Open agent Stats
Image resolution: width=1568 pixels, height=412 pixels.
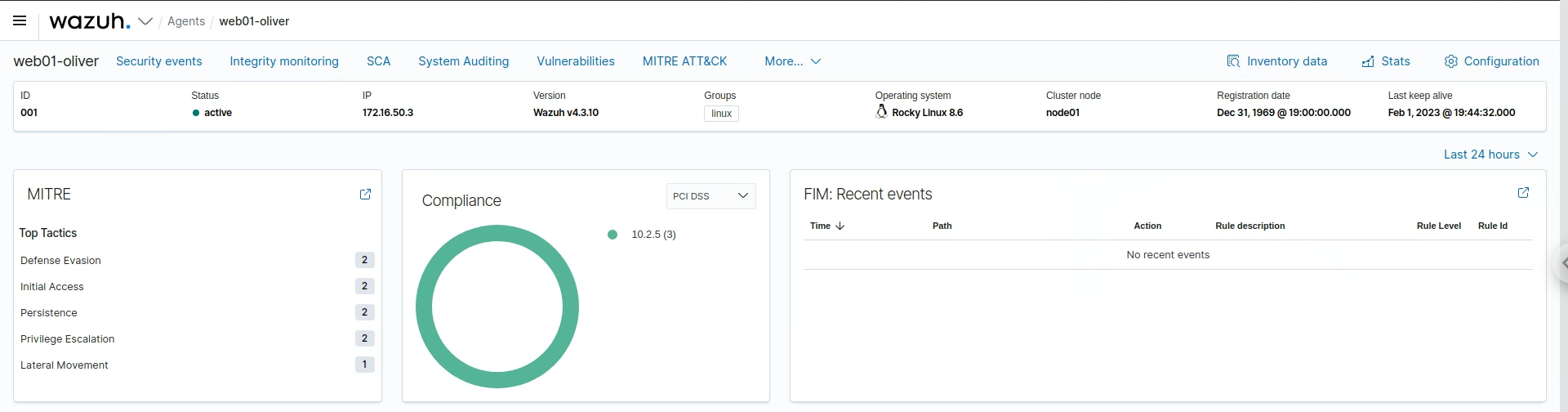[x=1386, y=61]
